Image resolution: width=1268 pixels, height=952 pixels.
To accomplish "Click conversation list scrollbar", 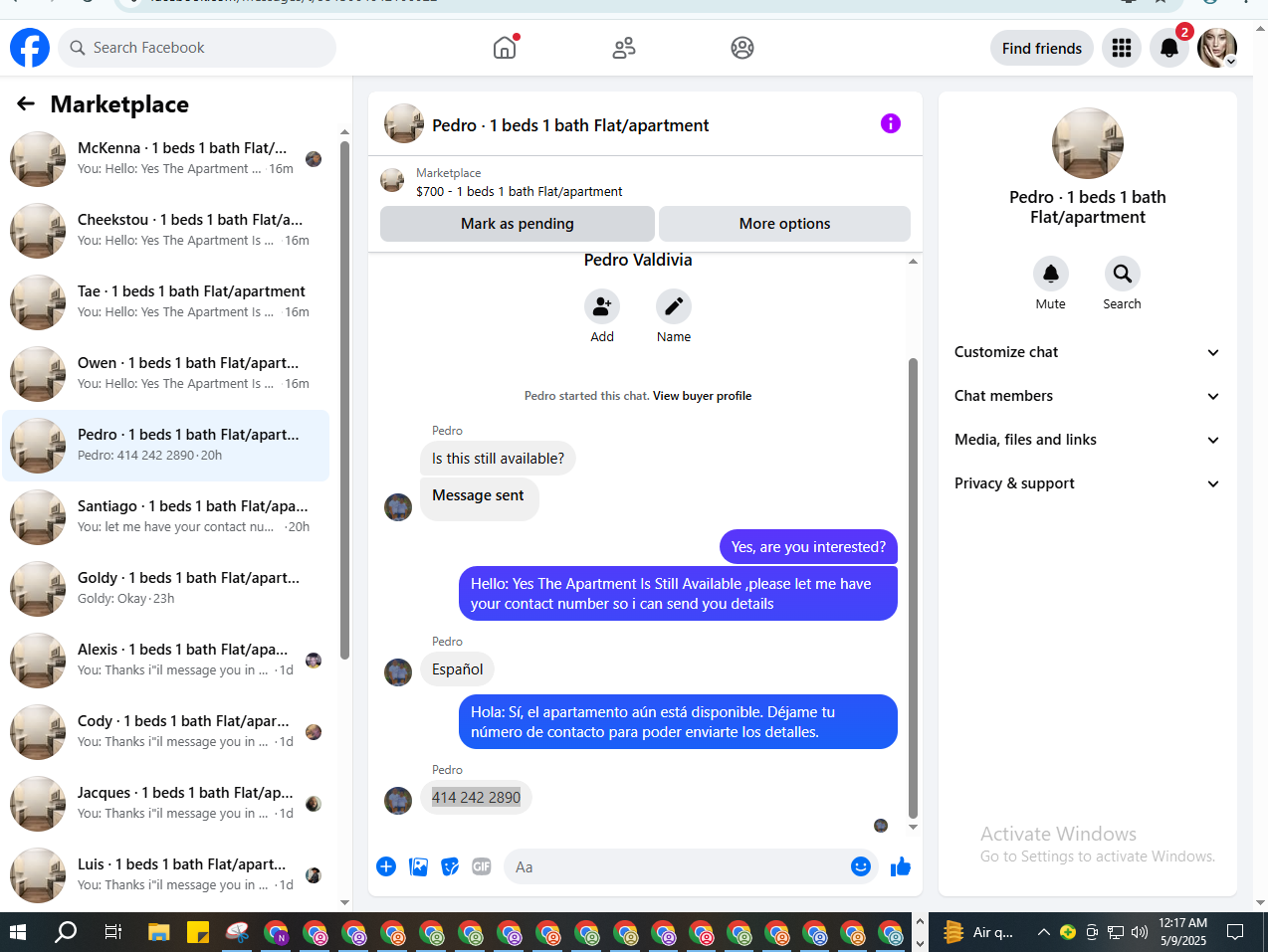I will (344, 398).
